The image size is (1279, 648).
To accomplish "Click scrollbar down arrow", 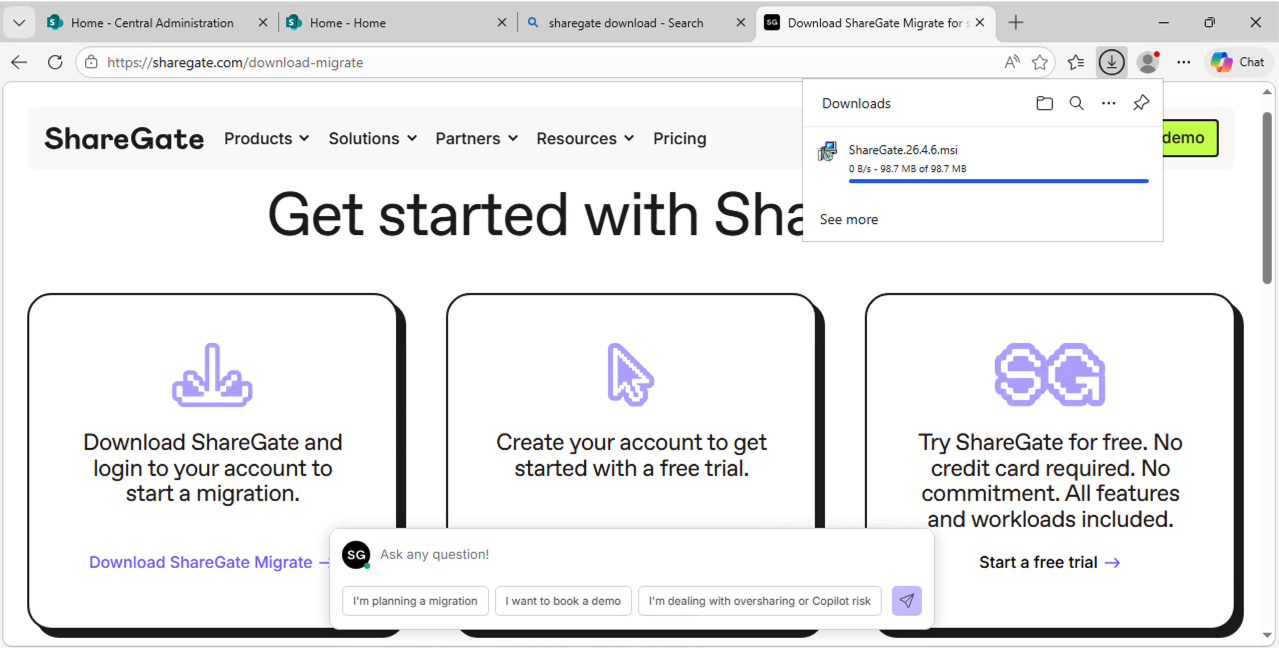I will 1267,635.
